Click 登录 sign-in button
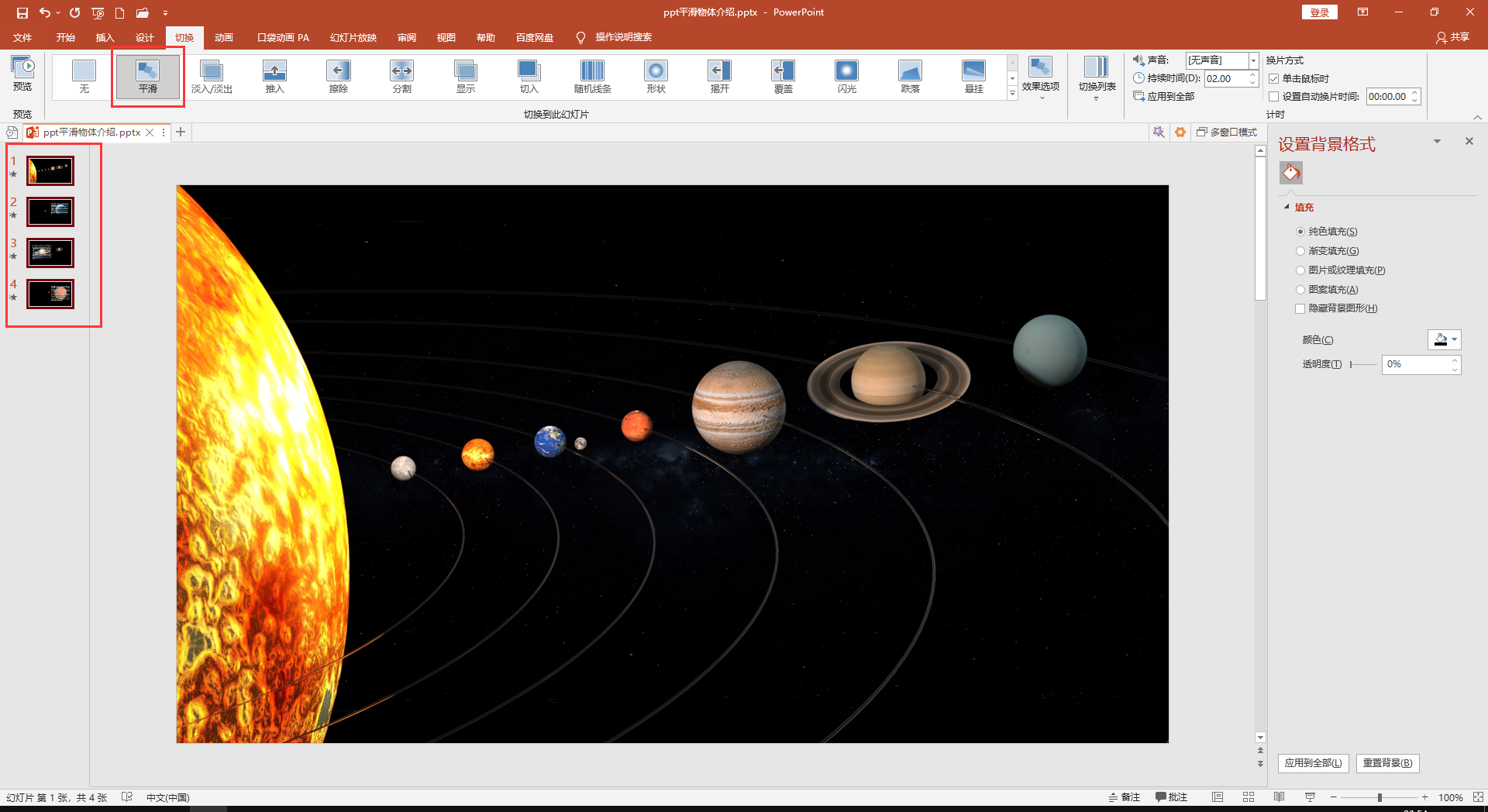 [1319, 12]
